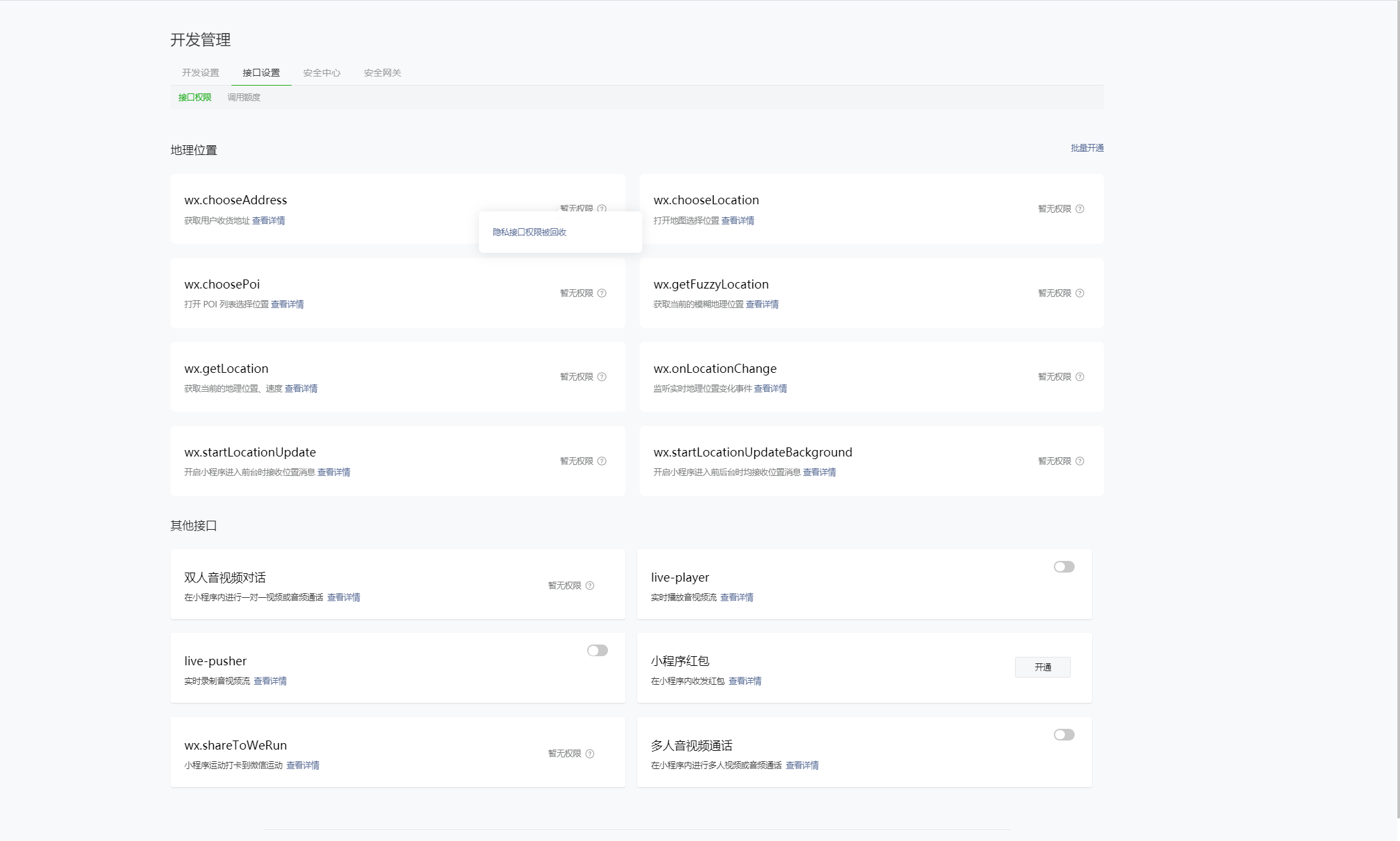
Task: Open 查看详情 link under wx.chooseAddress
Action: (268, 220)
